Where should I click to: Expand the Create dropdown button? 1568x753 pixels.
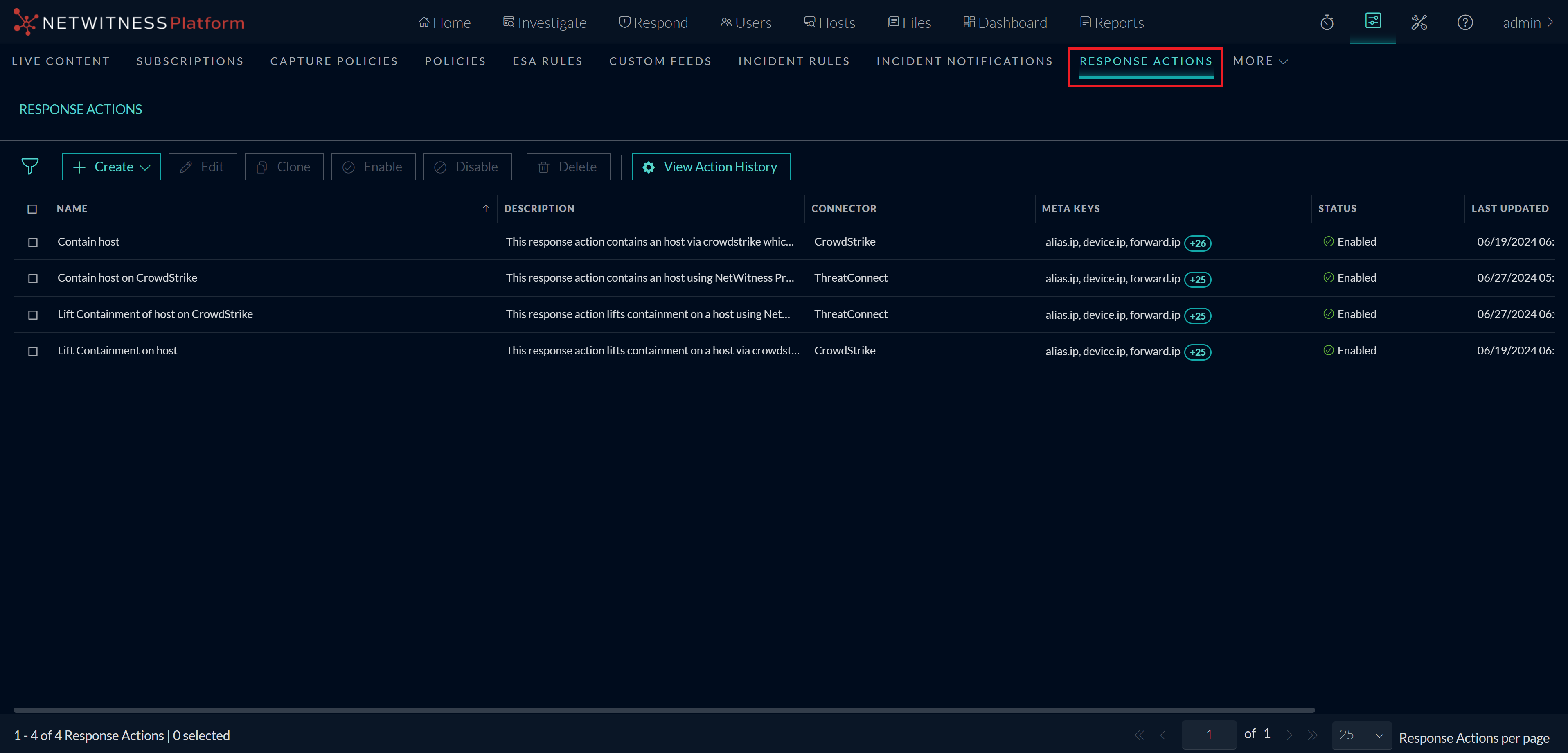111,167
